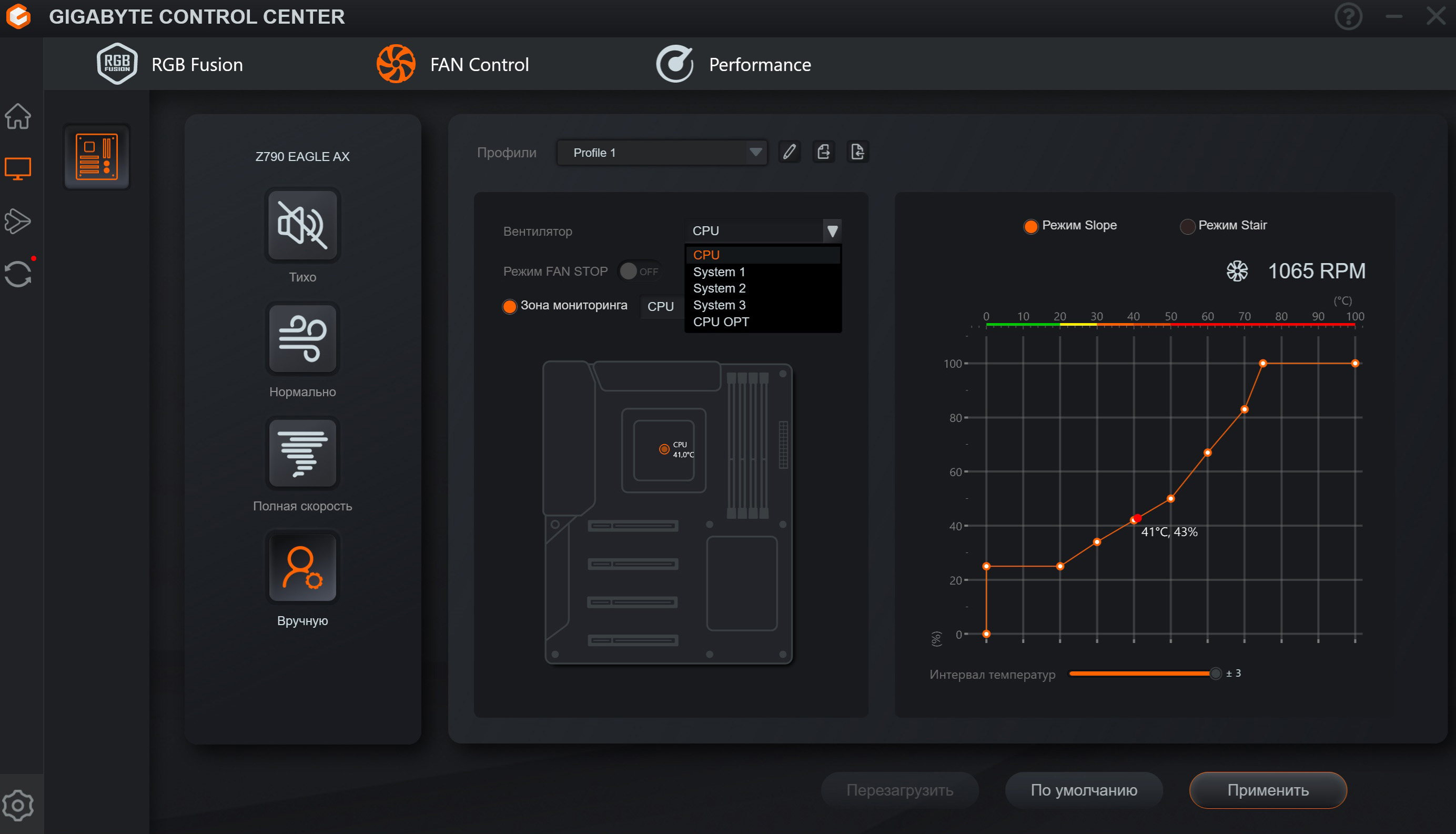Click the import profile icon

[x=857, y=152]
